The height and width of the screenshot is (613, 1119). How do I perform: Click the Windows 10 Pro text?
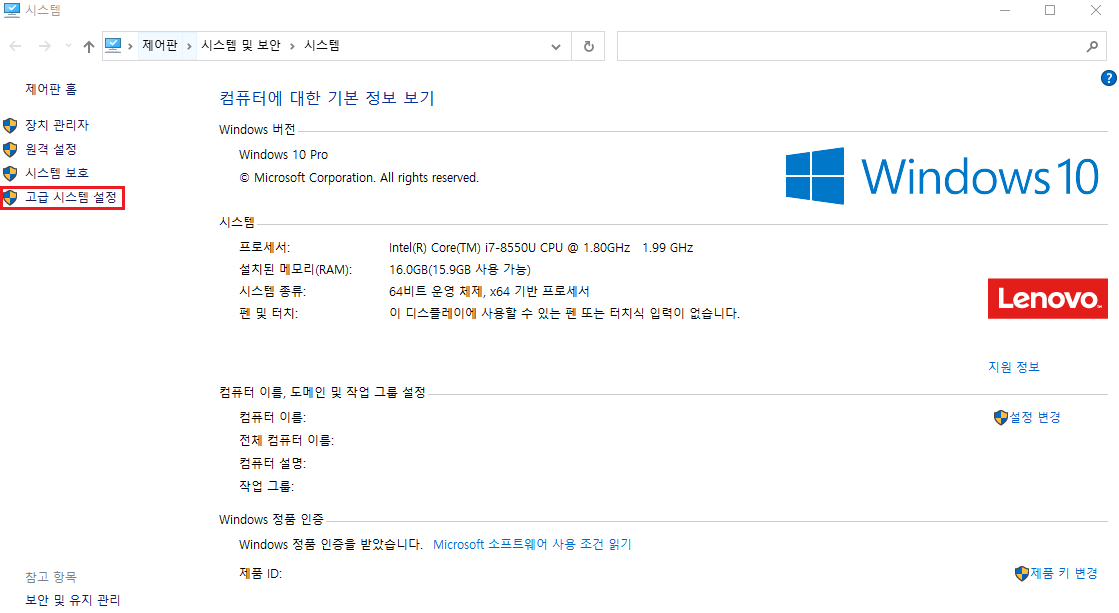click(x=283, y=154)
